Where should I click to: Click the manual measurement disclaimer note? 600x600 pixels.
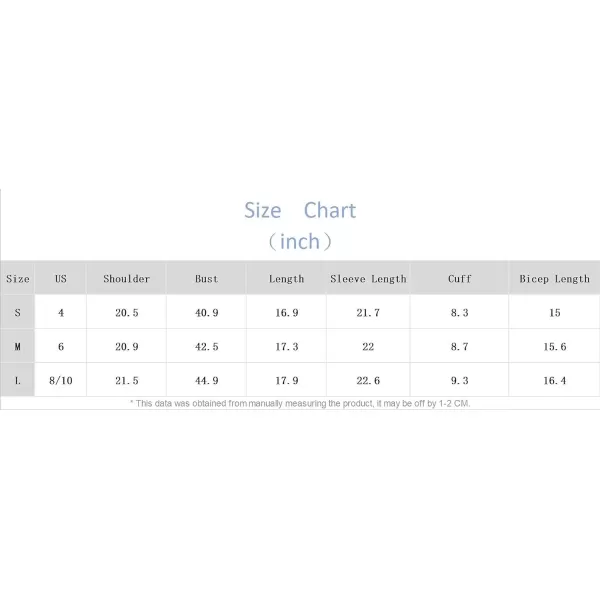tap(300, 404)
